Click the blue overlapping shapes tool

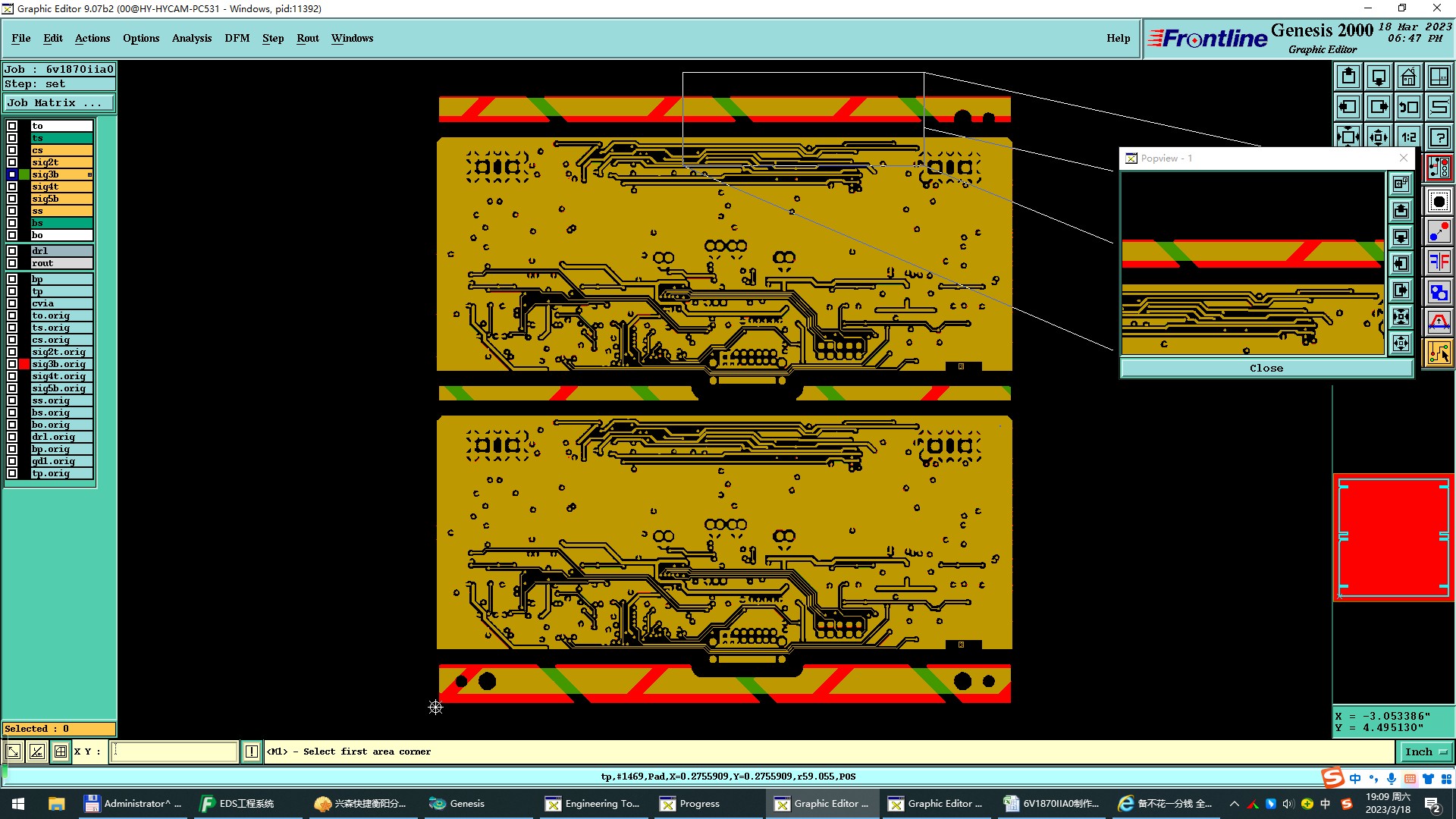point(1439,292)
